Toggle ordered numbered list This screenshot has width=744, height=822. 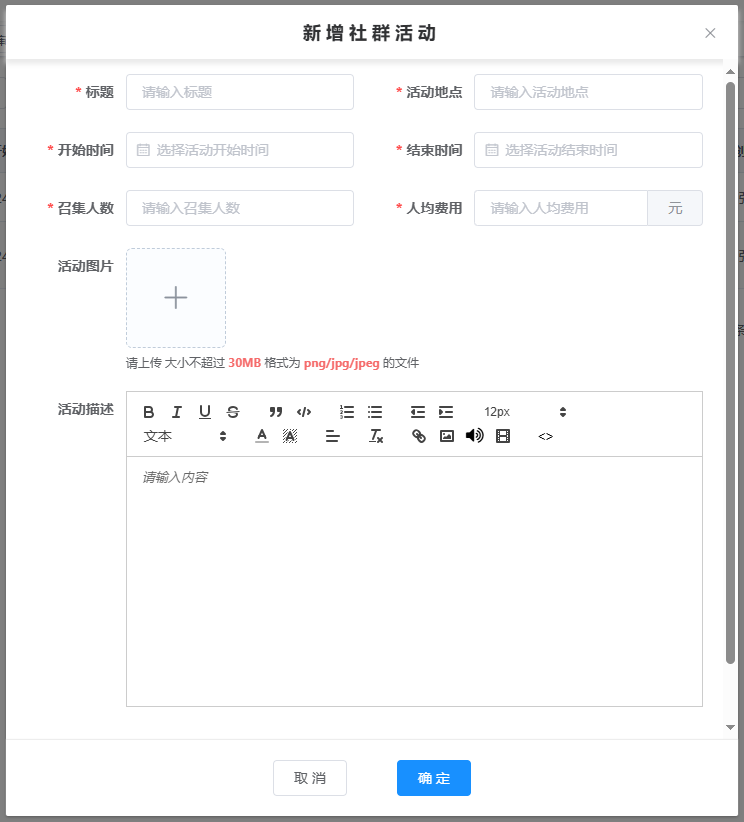pos(347,412)
